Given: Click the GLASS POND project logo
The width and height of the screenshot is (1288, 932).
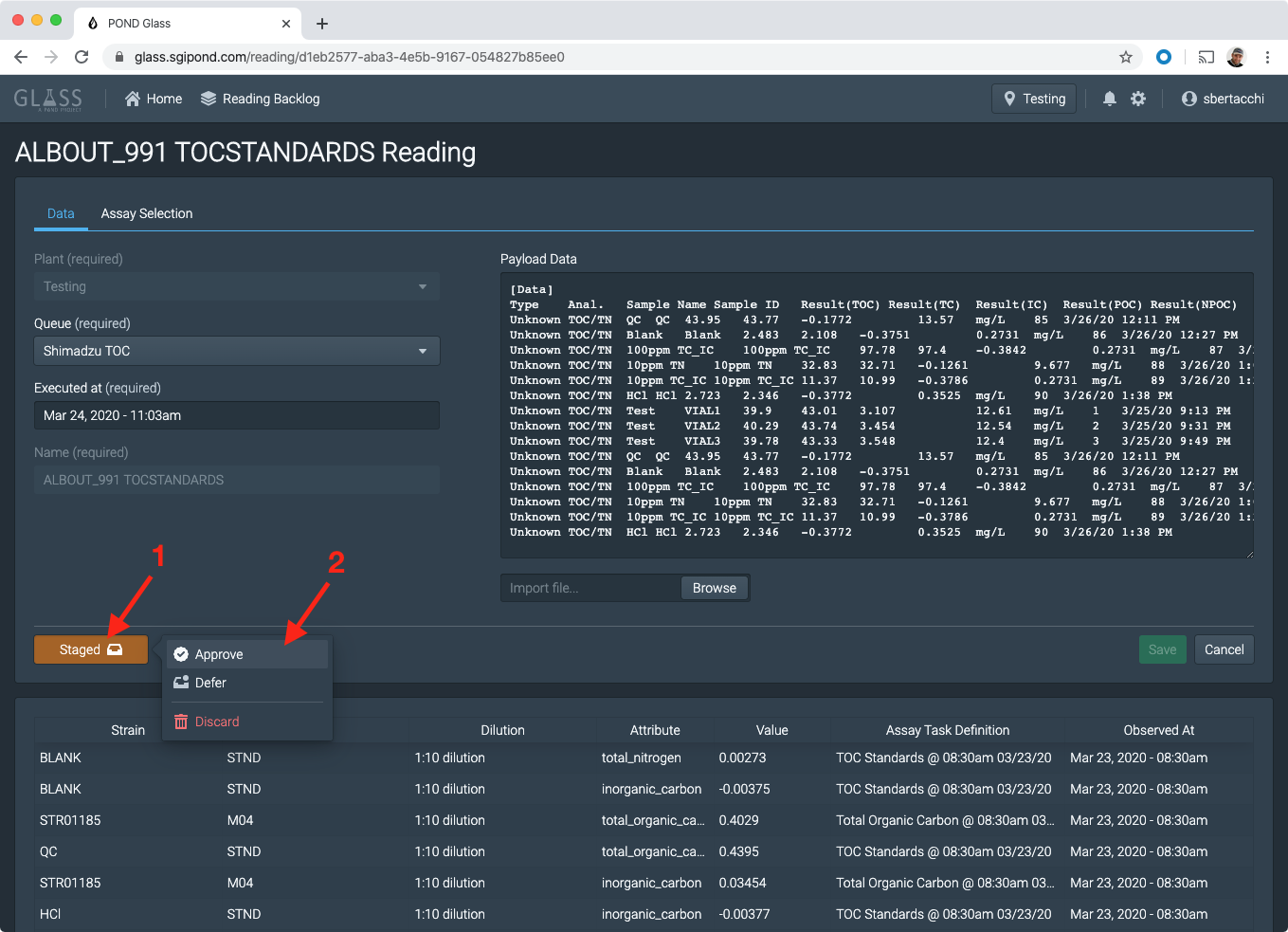Looking at the screenshot, I should tap(47, 98).
